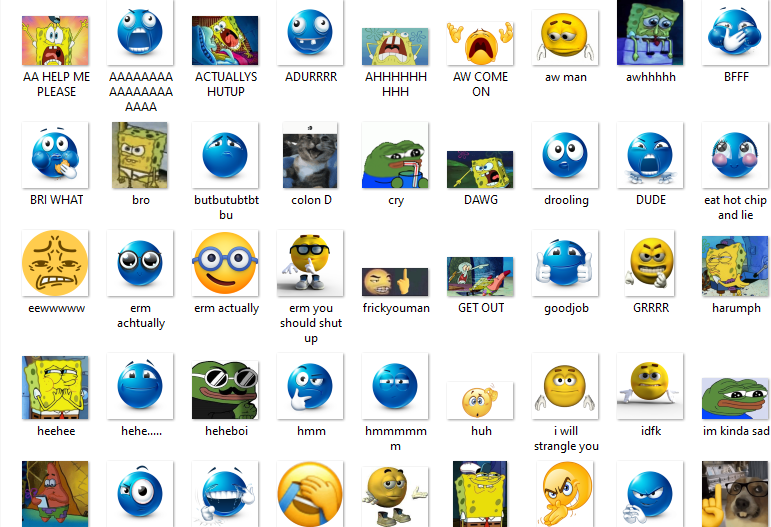The width and height of the screenshot is (771, 527).
Task: Click the 'erm you should shut up' emoji
Action: pos(310,264)
